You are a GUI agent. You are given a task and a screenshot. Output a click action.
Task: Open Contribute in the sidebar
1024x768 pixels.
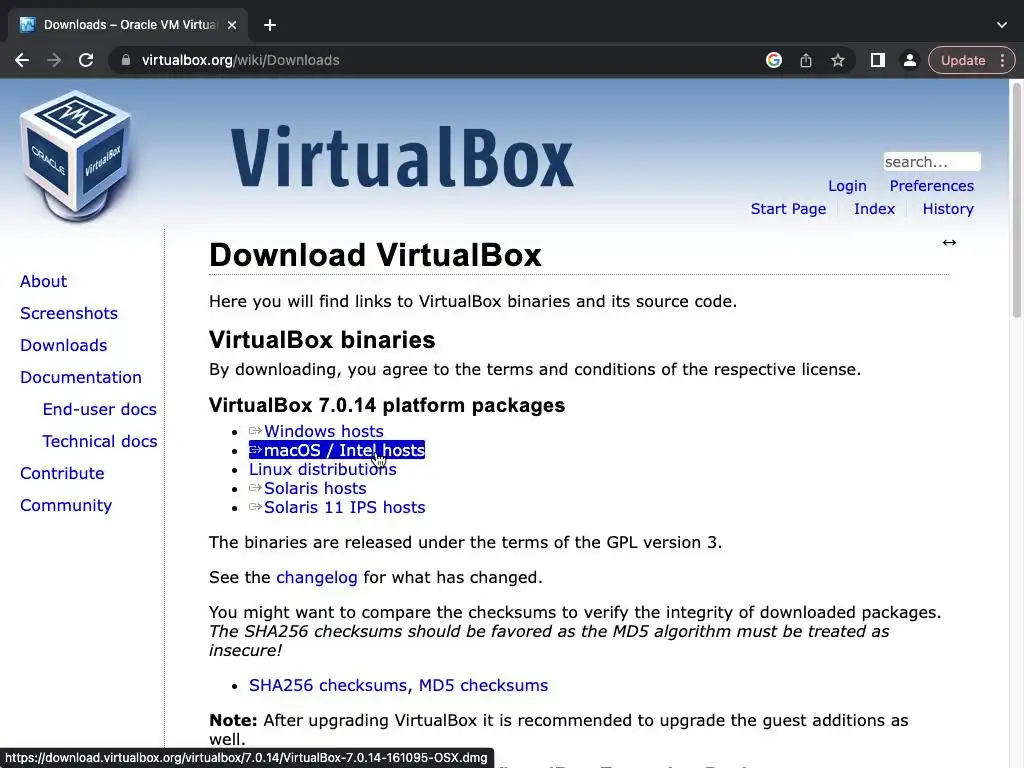click(x=62, y=473)
